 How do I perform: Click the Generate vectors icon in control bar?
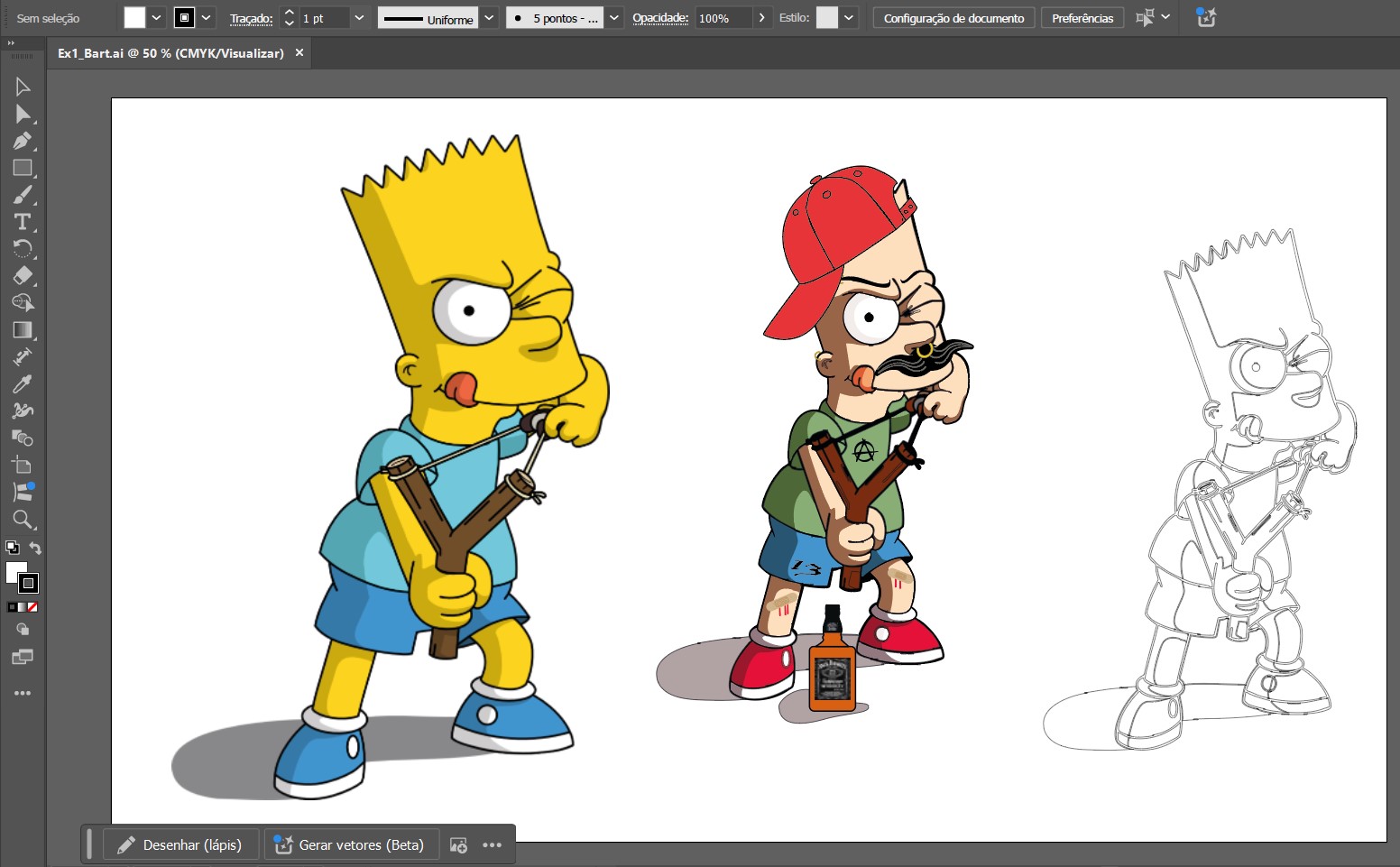click(x=1206, y=17)
